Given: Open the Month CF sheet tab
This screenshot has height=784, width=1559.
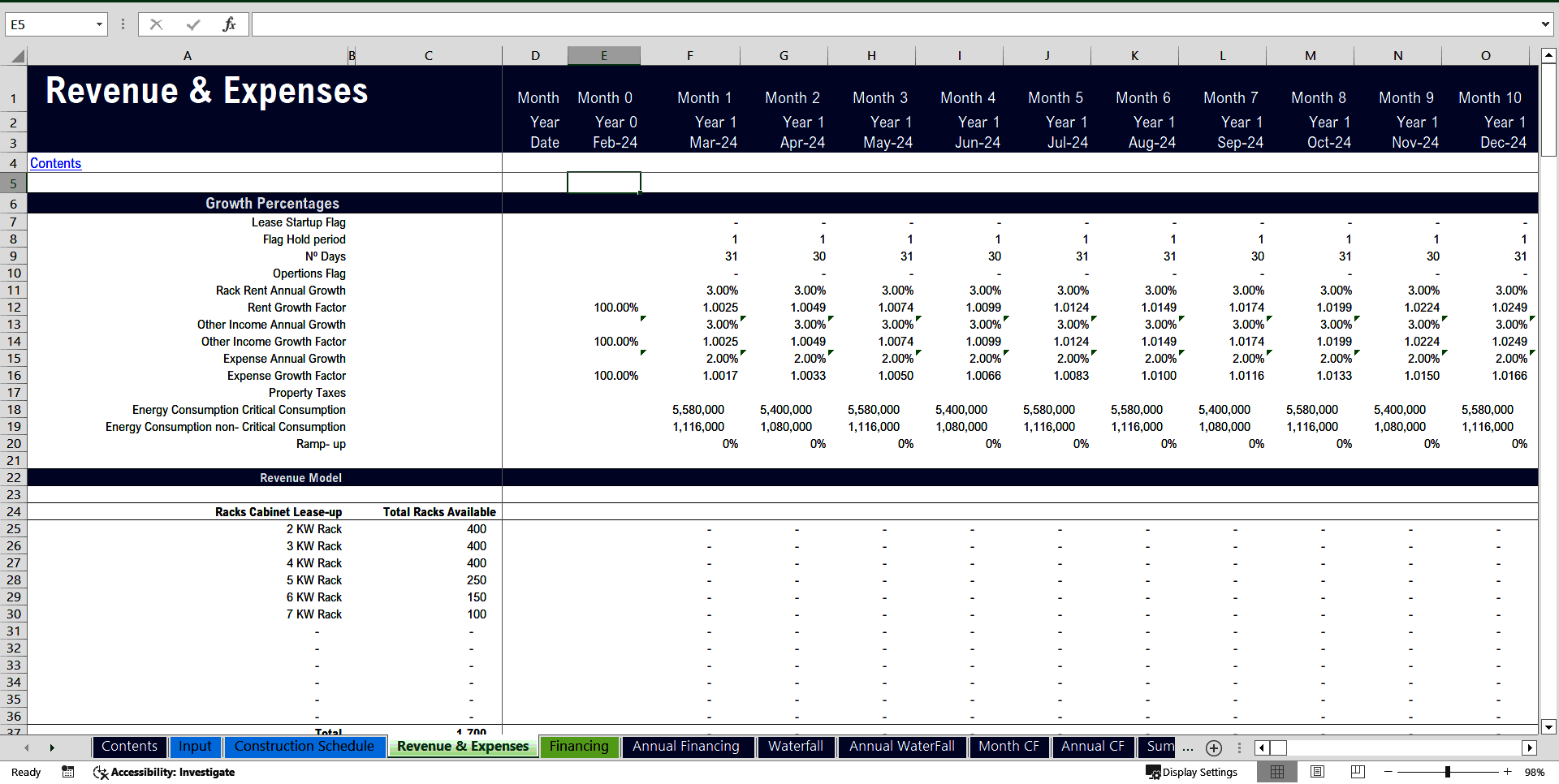Looking at the screenshot, I should tap(1008, 747).
